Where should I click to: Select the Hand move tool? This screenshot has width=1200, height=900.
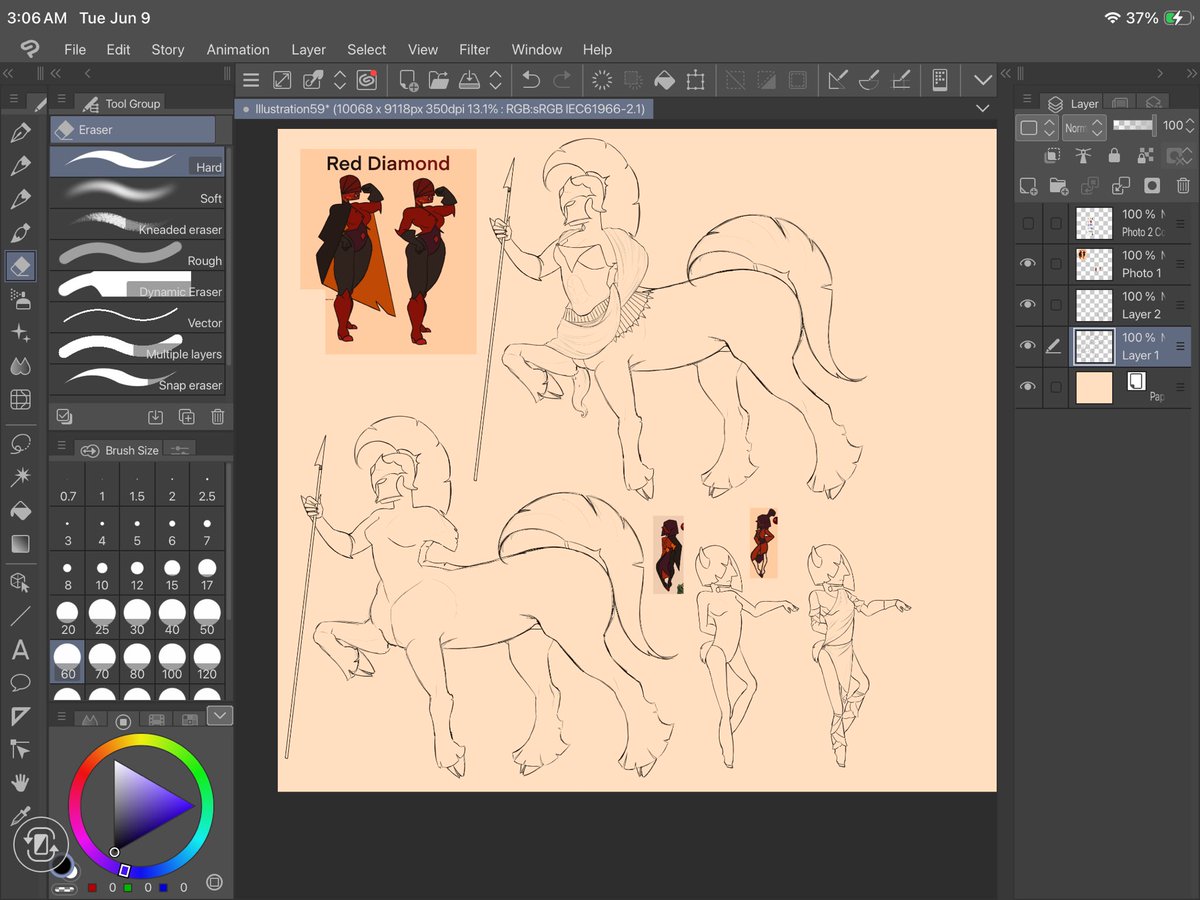click(x=20, y=782)
